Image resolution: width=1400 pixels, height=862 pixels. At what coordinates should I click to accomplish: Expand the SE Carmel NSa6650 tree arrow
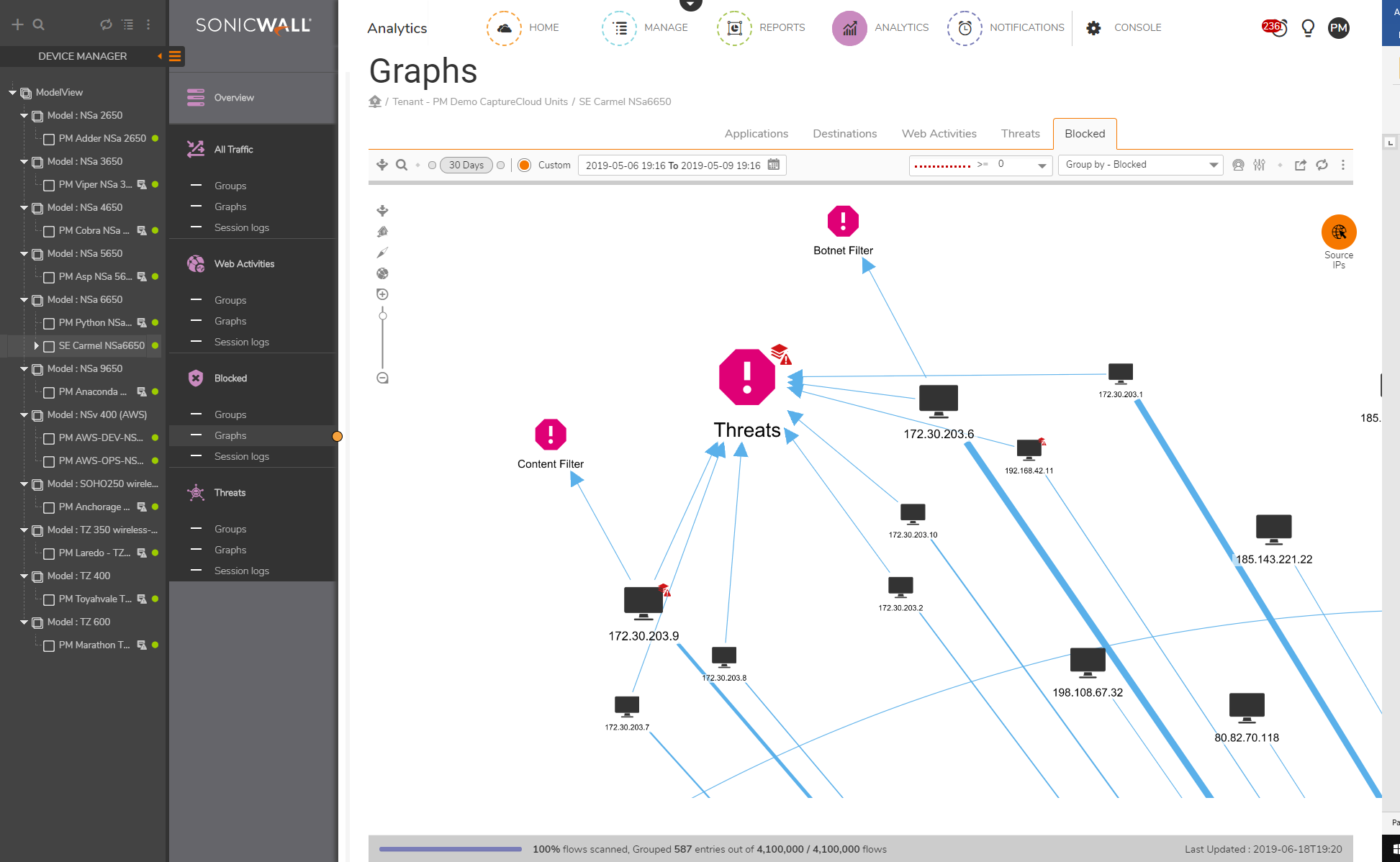(x=36, y=346)
